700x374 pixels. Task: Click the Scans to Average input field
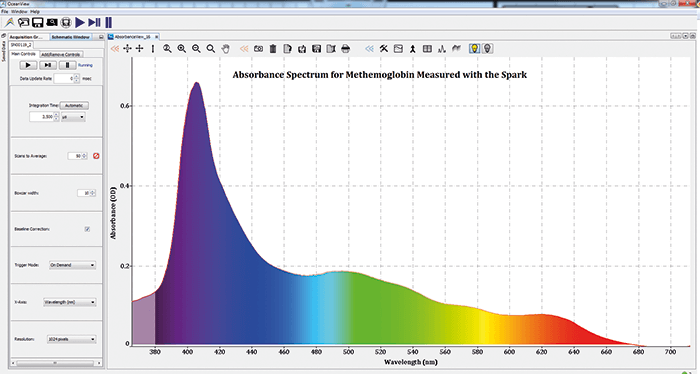click(78, 156)
